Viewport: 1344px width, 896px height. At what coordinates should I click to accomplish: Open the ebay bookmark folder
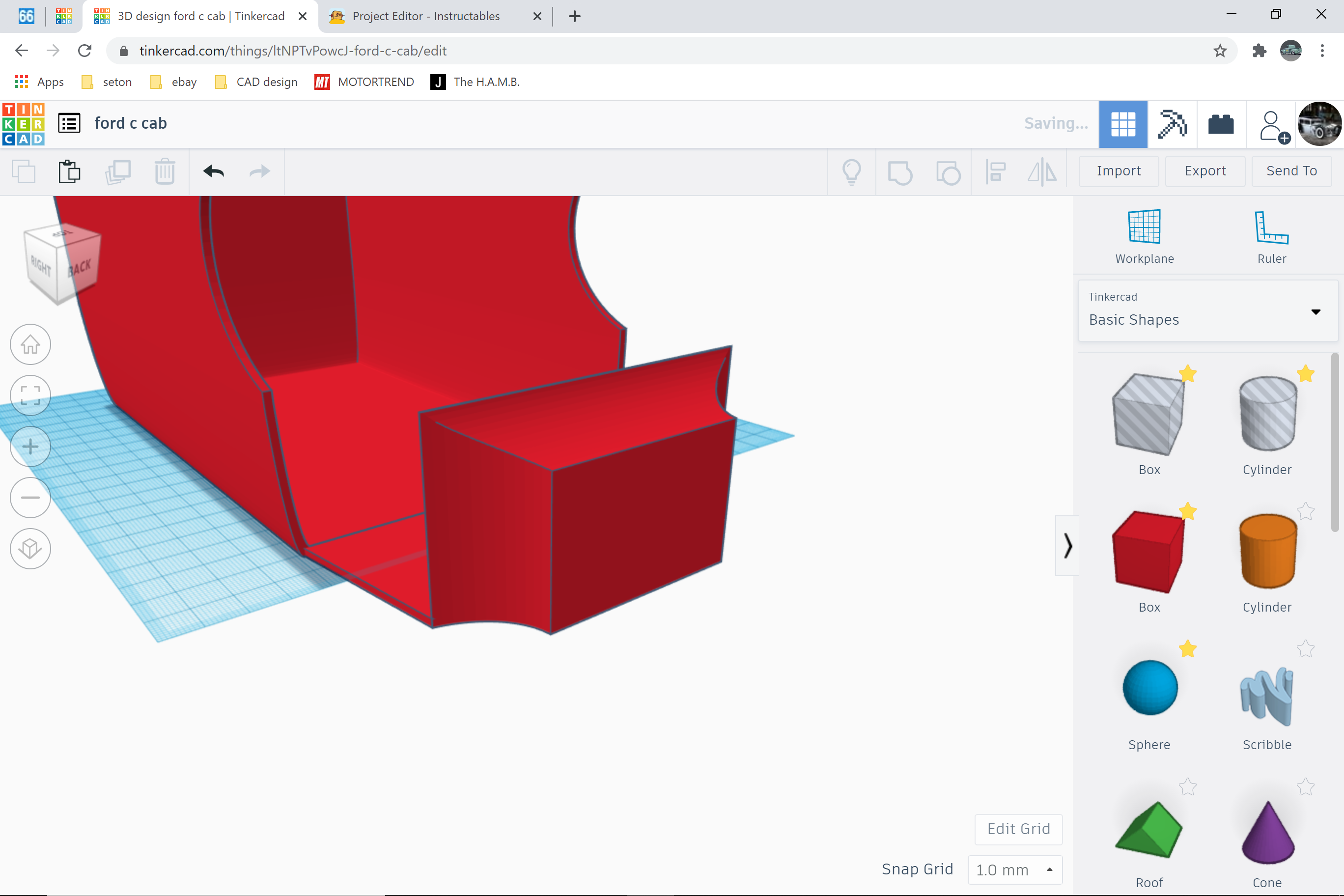(174, 82)
